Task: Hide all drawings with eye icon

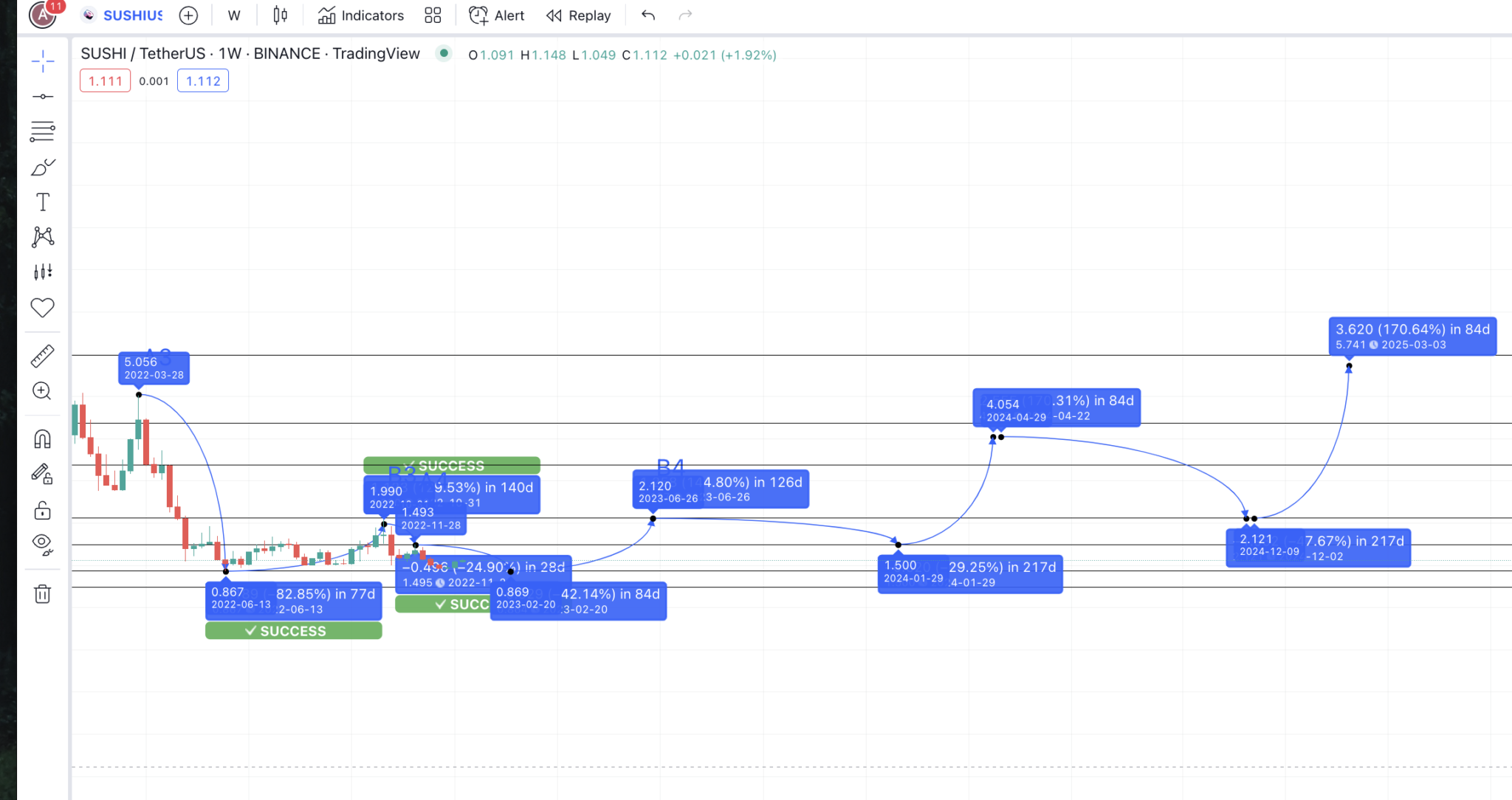Action: [43, 545]
